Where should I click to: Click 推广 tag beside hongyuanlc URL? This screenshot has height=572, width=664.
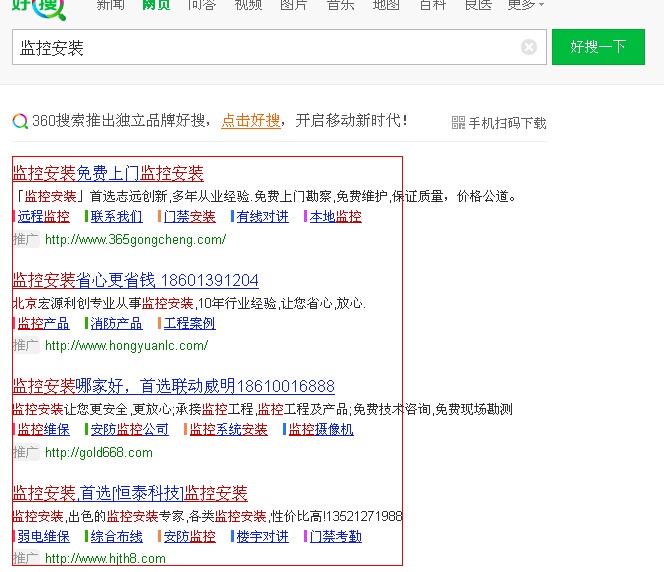(26, 345)
